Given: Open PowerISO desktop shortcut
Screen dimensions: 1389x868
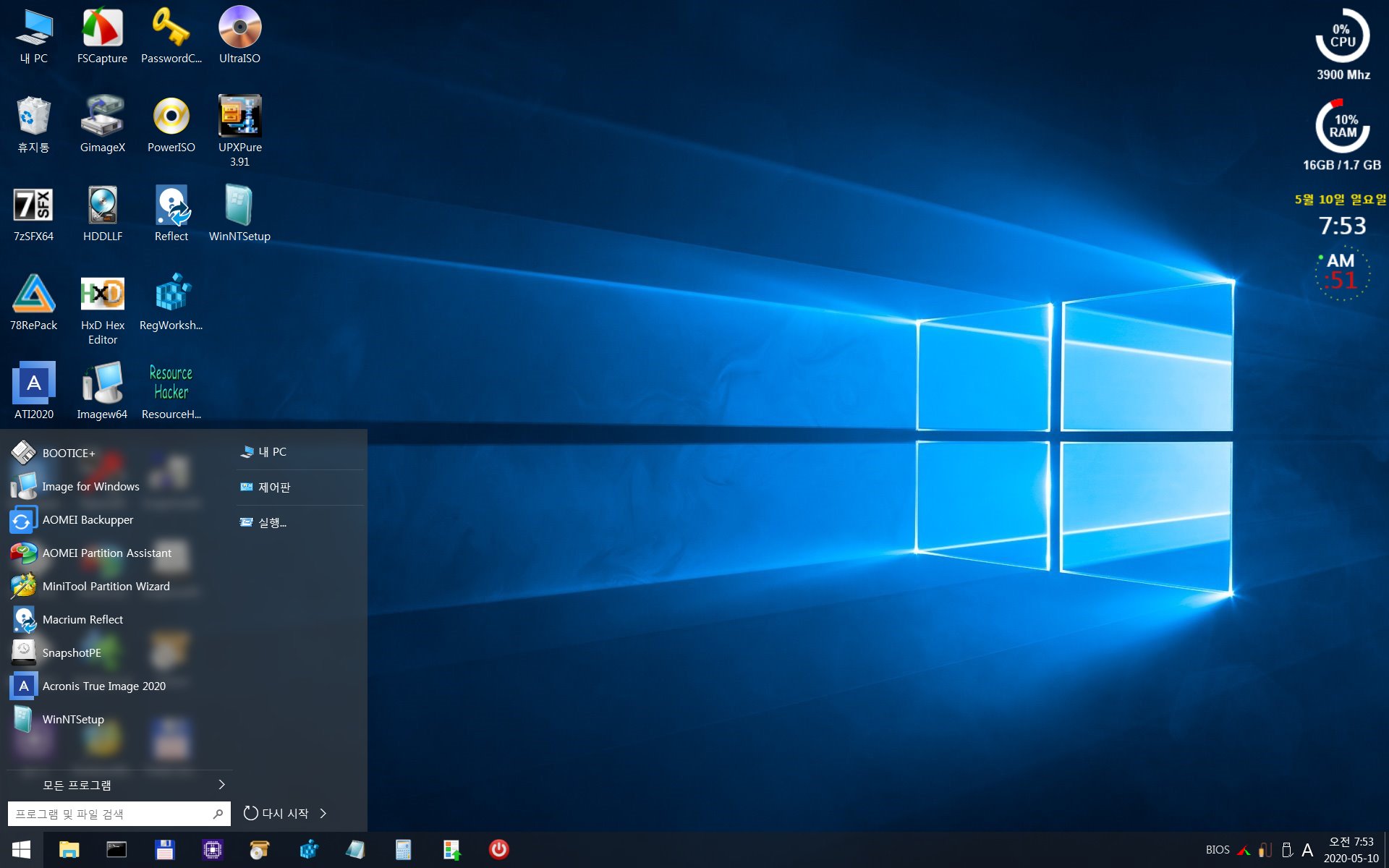Looking at the screenshot, I should pyautogui.click(x=171, y=125).
